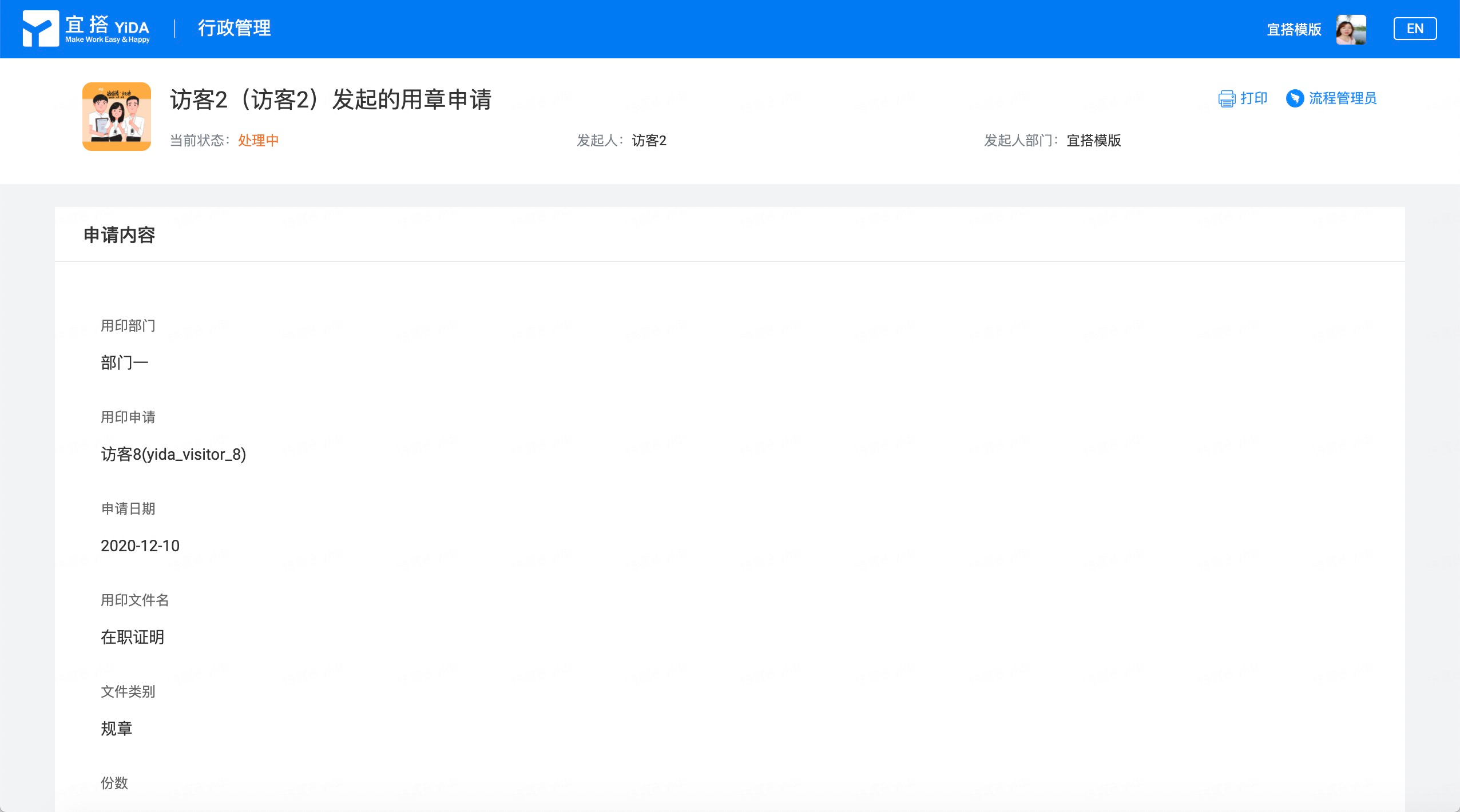Open the user avatar in header

click(1351, 29)
